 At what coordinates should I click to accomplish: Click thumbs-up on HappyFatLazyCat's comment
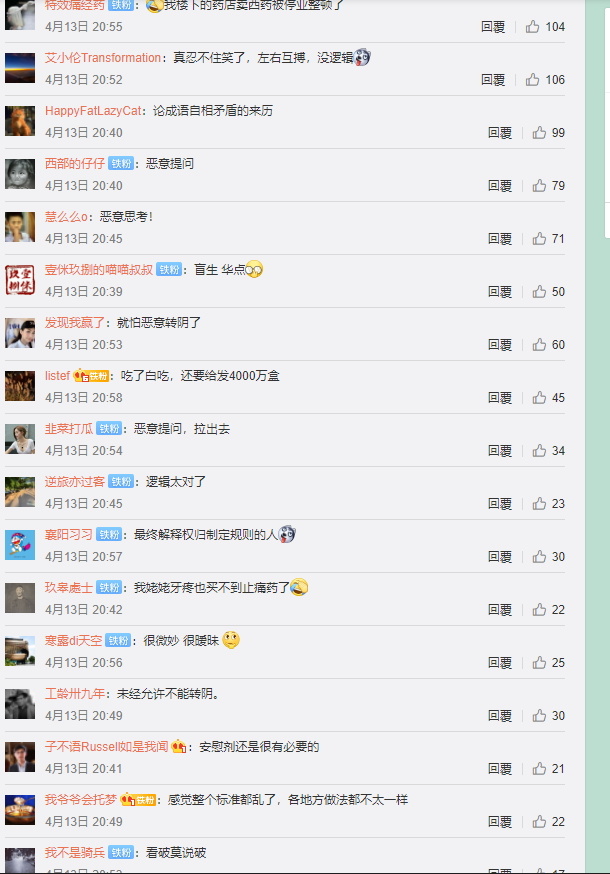pos(539,133)
